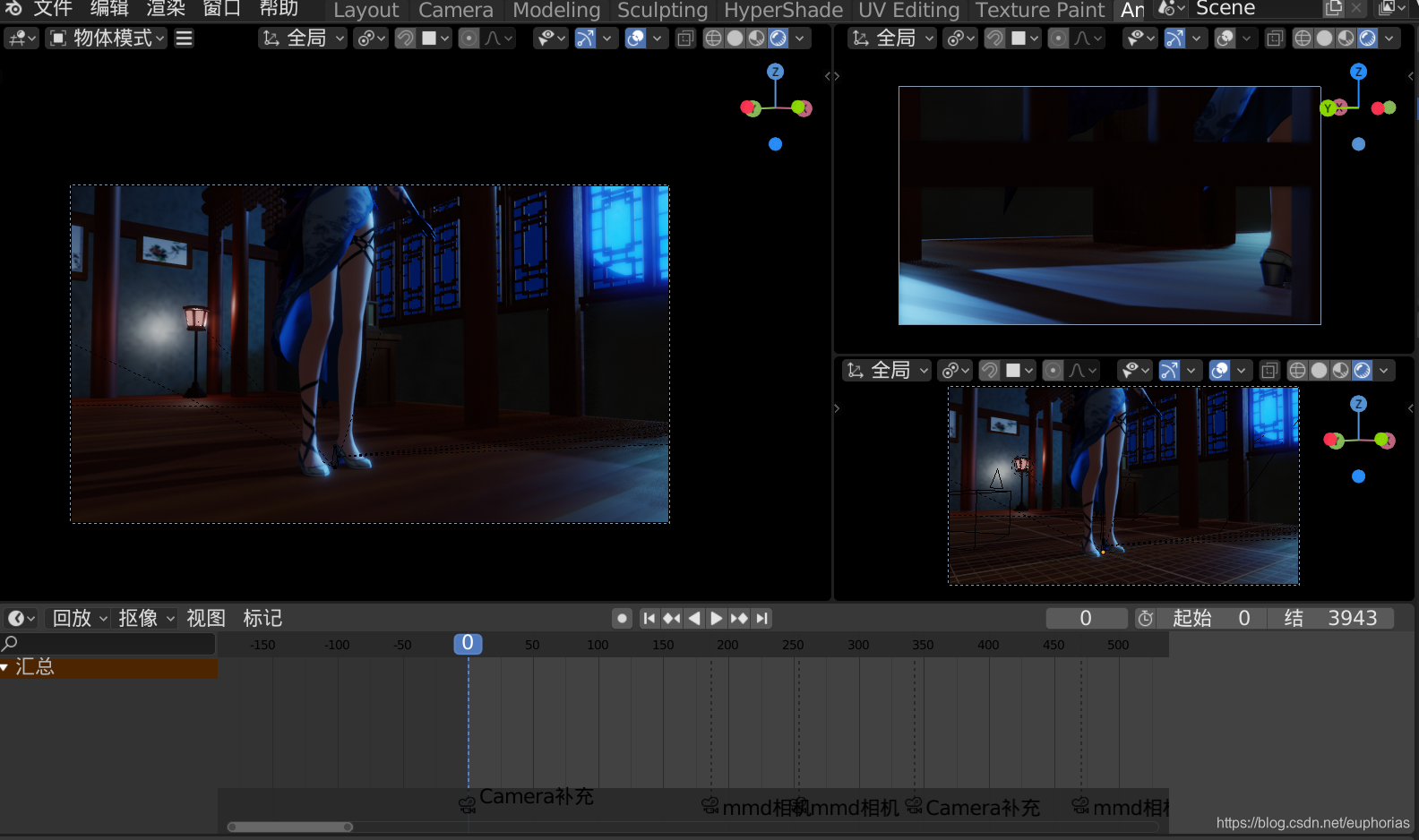The width and height of the screenshot is (1419, 840).
Task: Open the 物体模式 mode dropdown
Action: (x=106, y=39)
